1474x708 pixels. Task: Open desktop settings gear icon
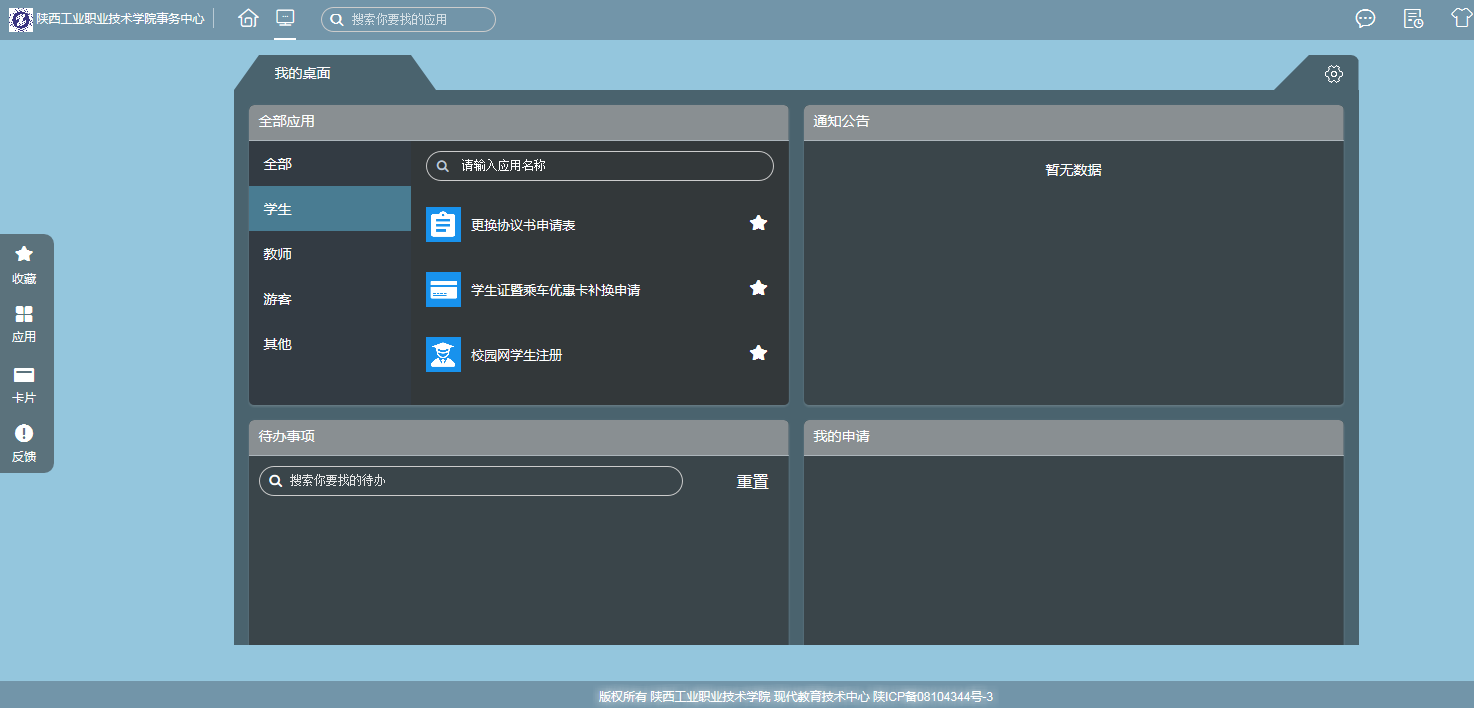pyautogui.click(x=1333, y=74)
